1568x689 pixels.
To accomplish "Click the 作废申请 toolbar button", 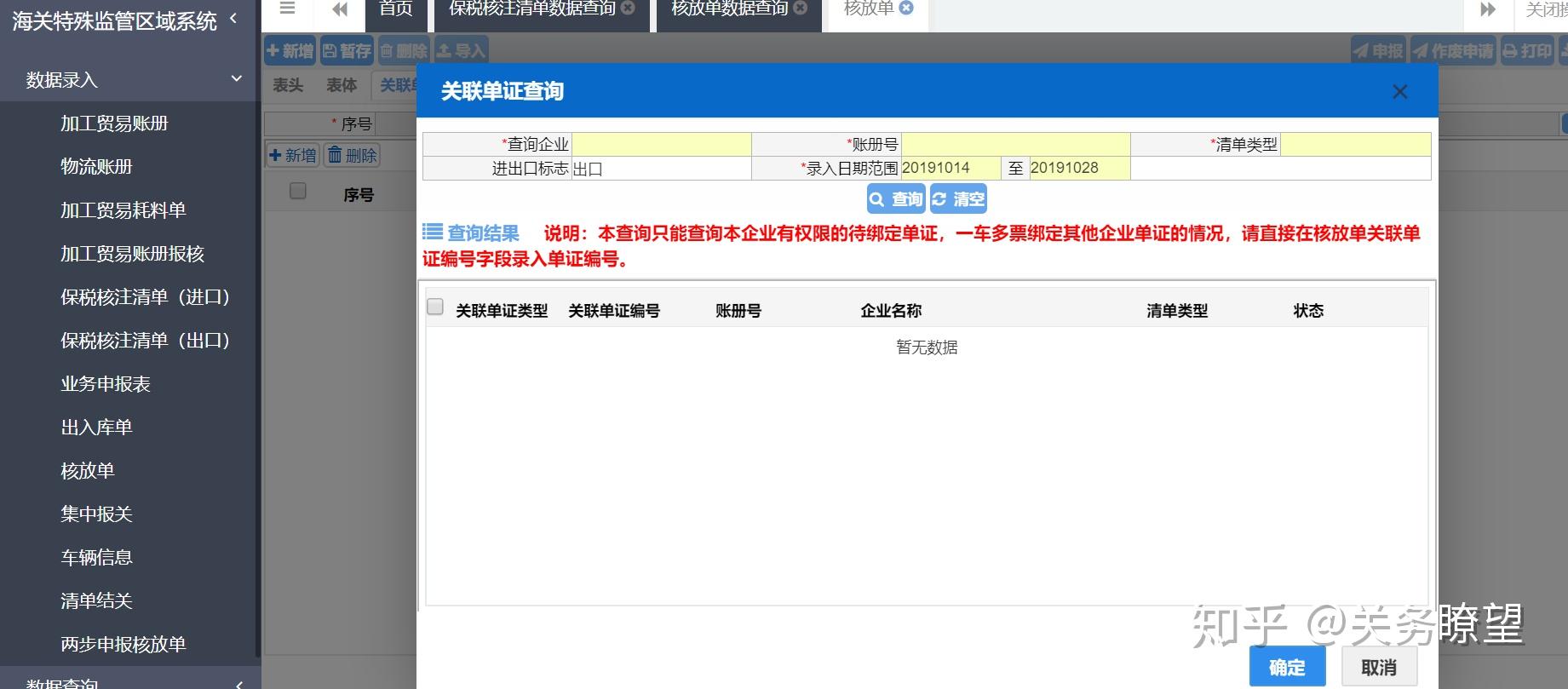I will click(1453, 51).
